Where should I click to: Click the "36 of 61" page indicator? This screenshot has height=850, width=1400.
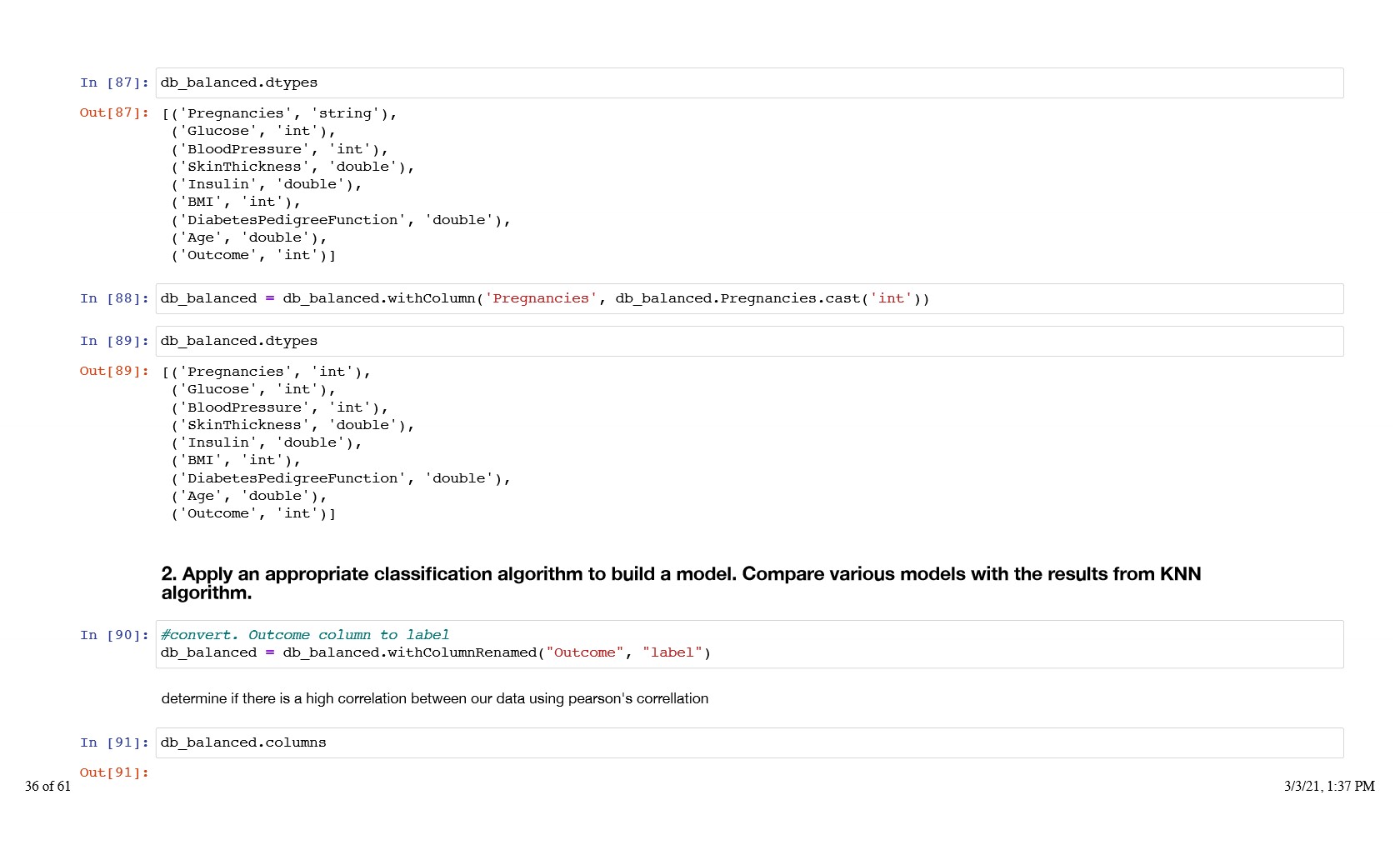point(47,787)
